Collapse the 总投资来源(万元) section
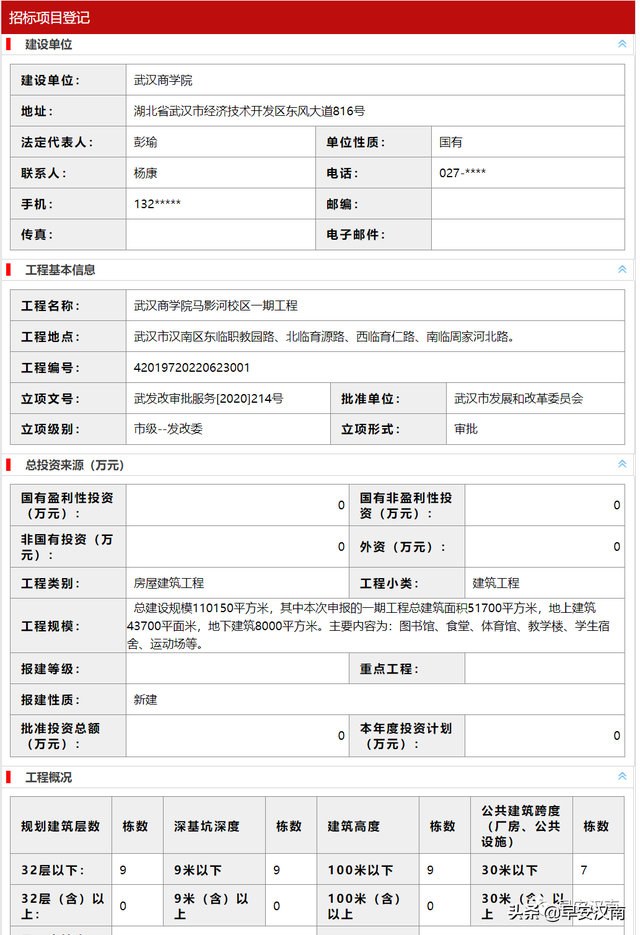640x935 pixels. [622, 464]
